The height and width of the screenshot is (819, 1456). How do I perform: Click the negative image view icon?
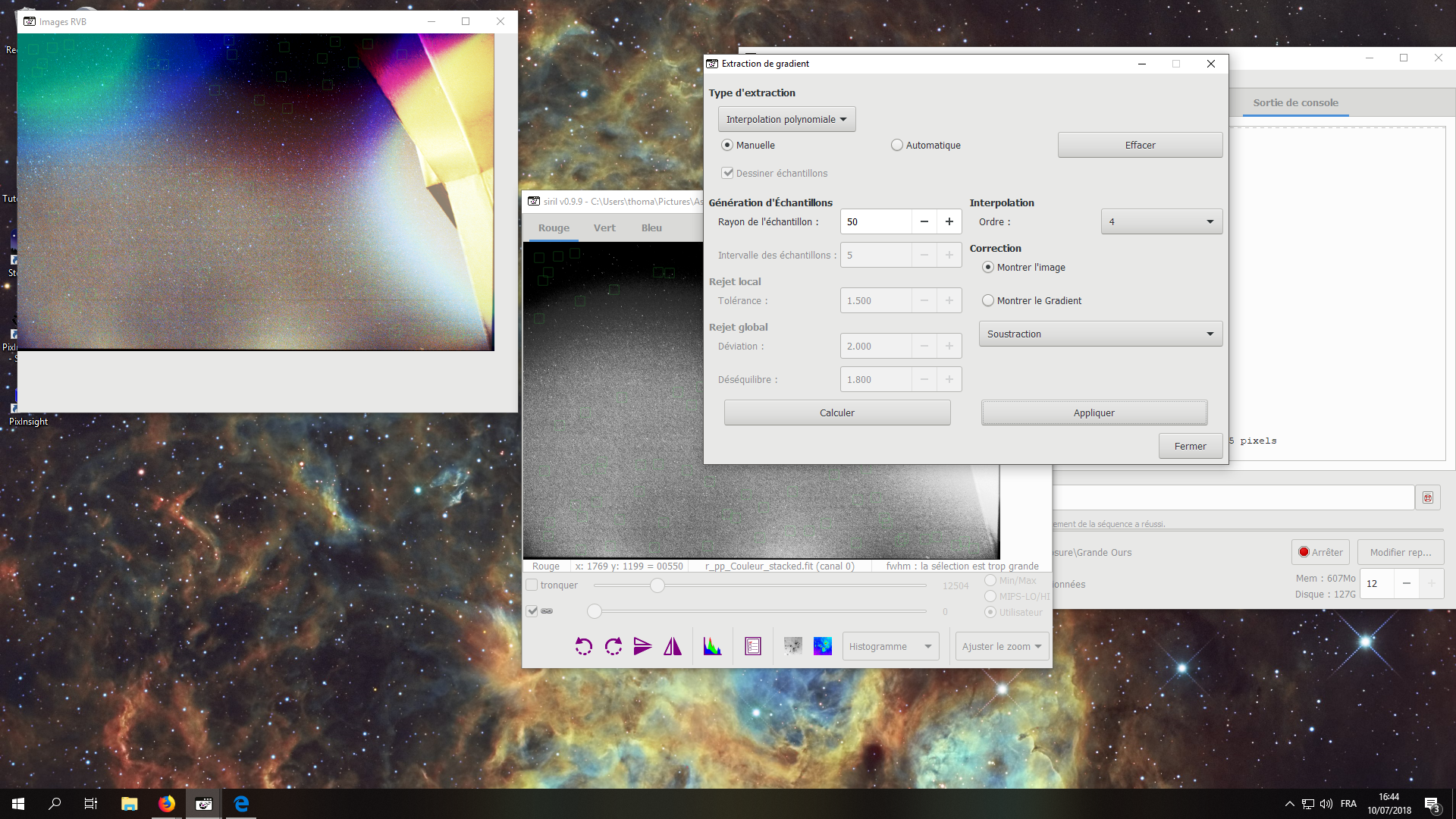click(792, 646)
